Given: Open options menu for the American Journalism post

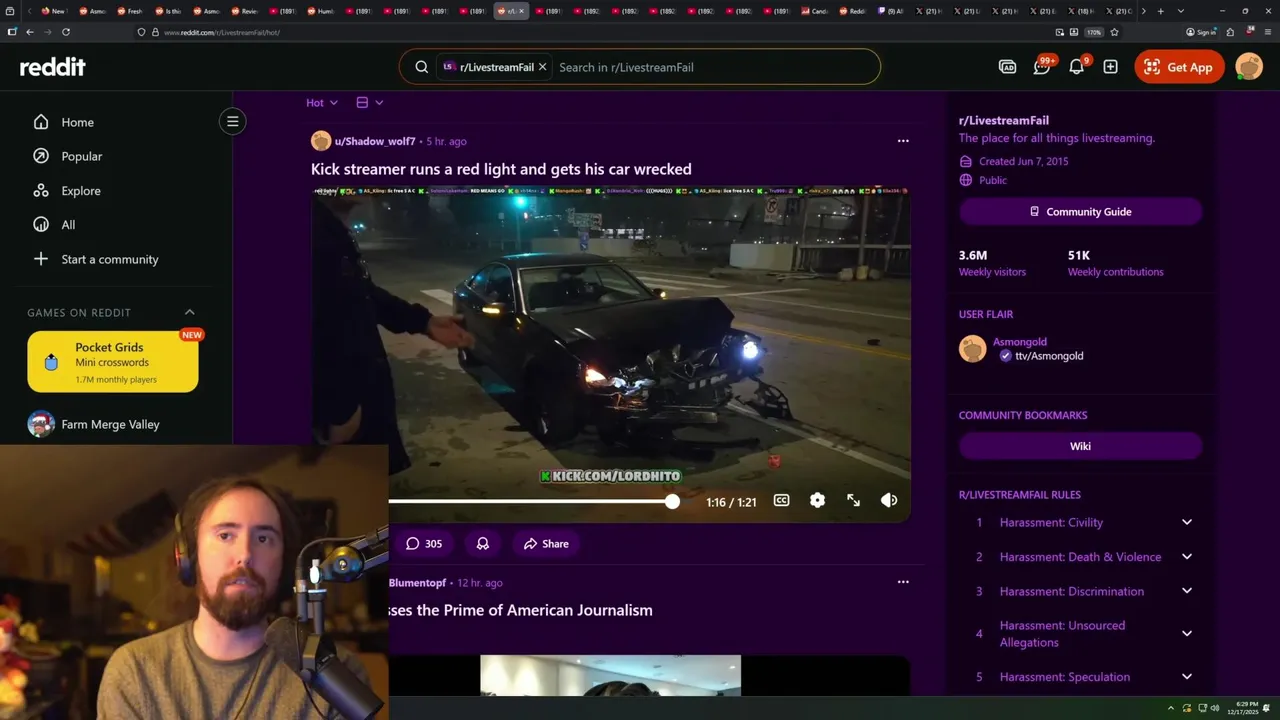Looking at the screenshot, I should [903, 582].
